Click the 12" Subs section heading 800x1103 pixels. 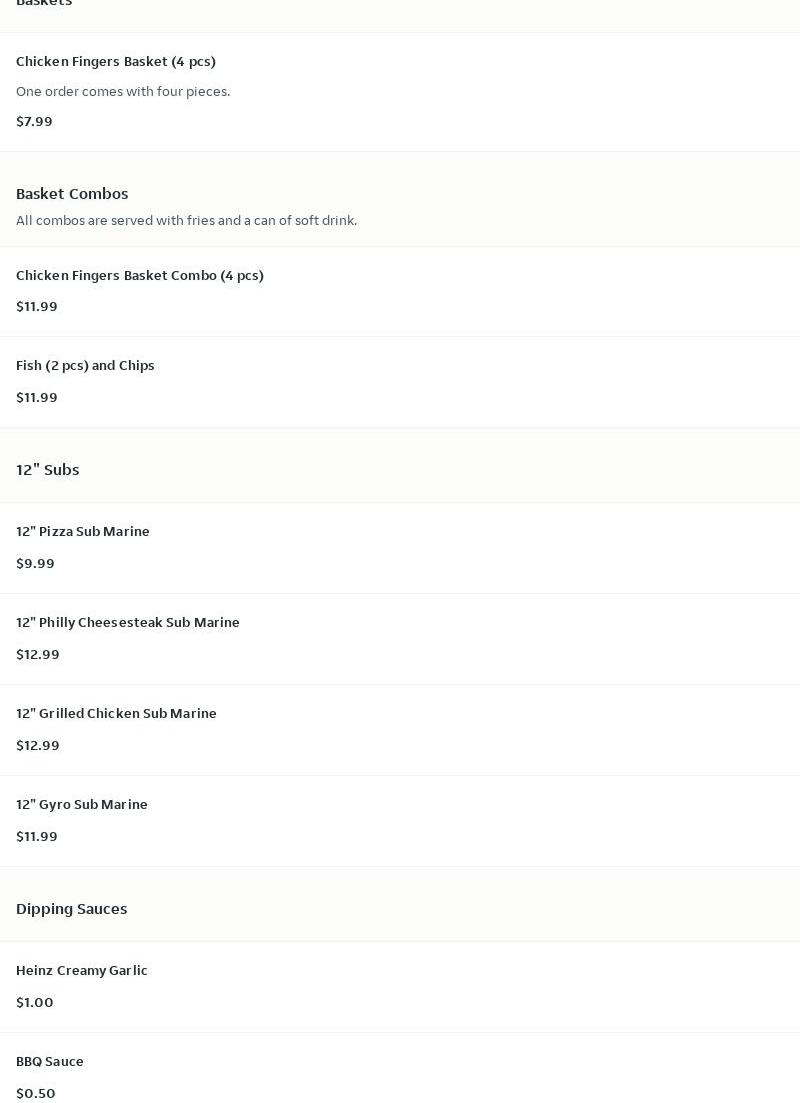pyautogui.click(x=48, y=469)
